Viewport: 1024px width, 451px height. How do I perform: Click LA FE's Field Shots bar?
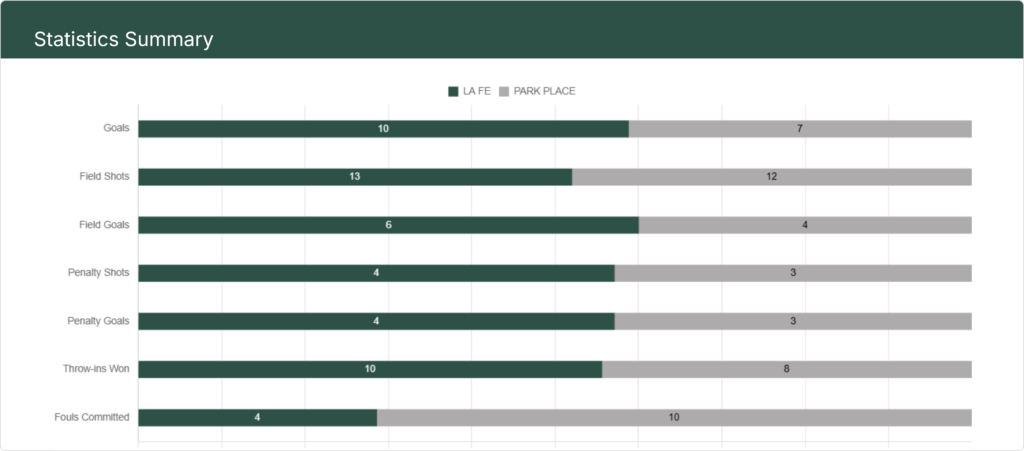pos(355,177)
